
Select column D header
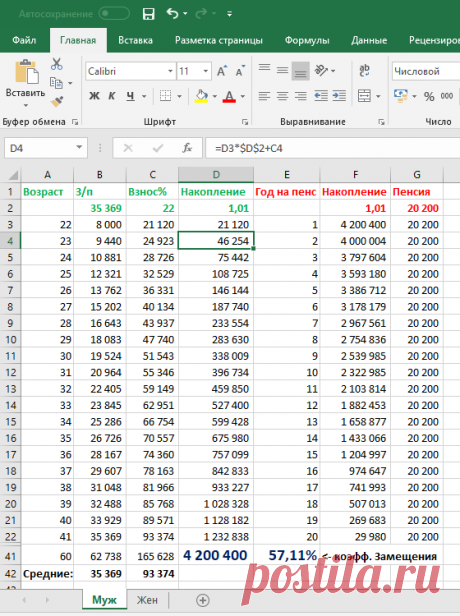pyautogui.click(x=216, y=175)
